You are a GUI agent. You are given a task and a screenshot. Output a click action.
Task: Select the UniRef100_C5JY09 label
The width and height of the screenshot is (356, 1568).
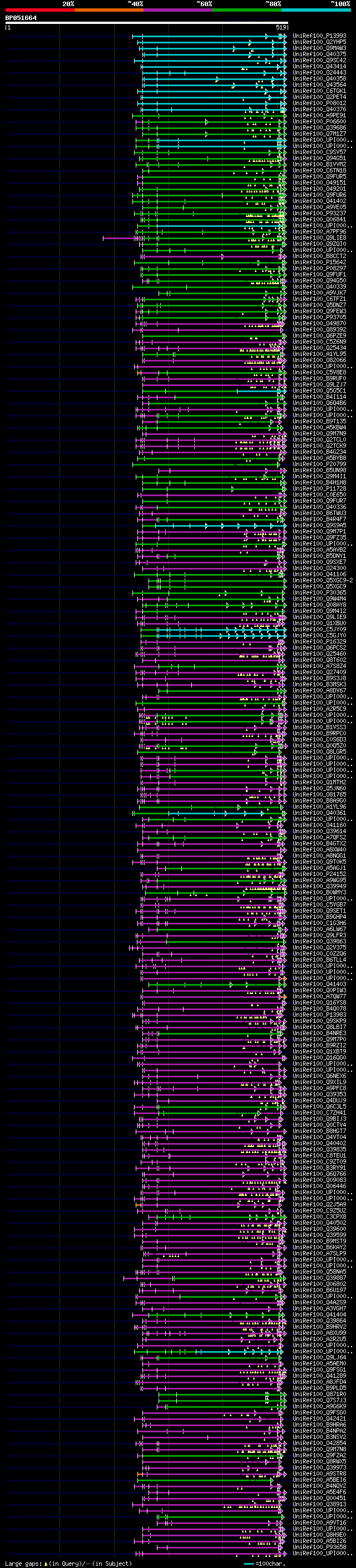click(x=319, y=630)
